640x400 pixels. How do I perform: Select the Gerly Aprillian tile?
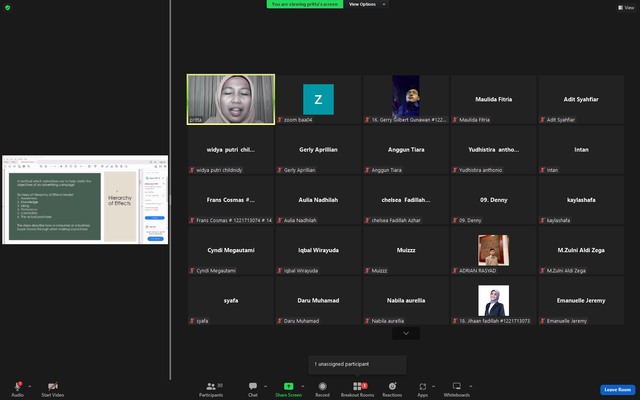[318, 150]
